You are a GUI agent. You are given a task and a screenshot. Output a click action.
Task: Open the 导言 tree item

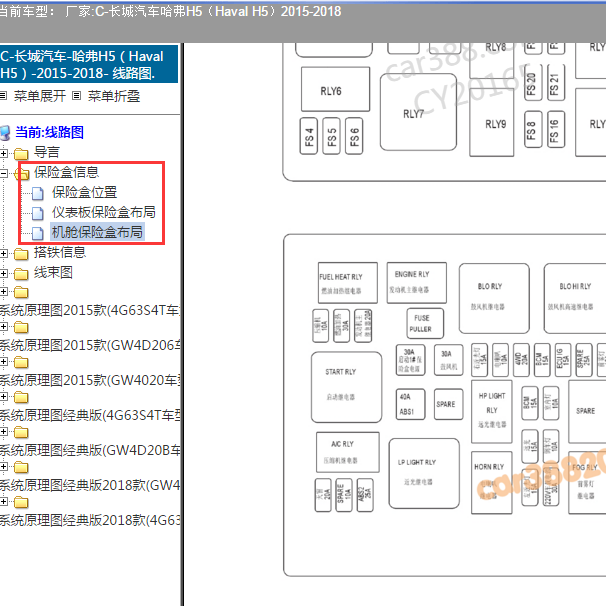coord(46,152)
